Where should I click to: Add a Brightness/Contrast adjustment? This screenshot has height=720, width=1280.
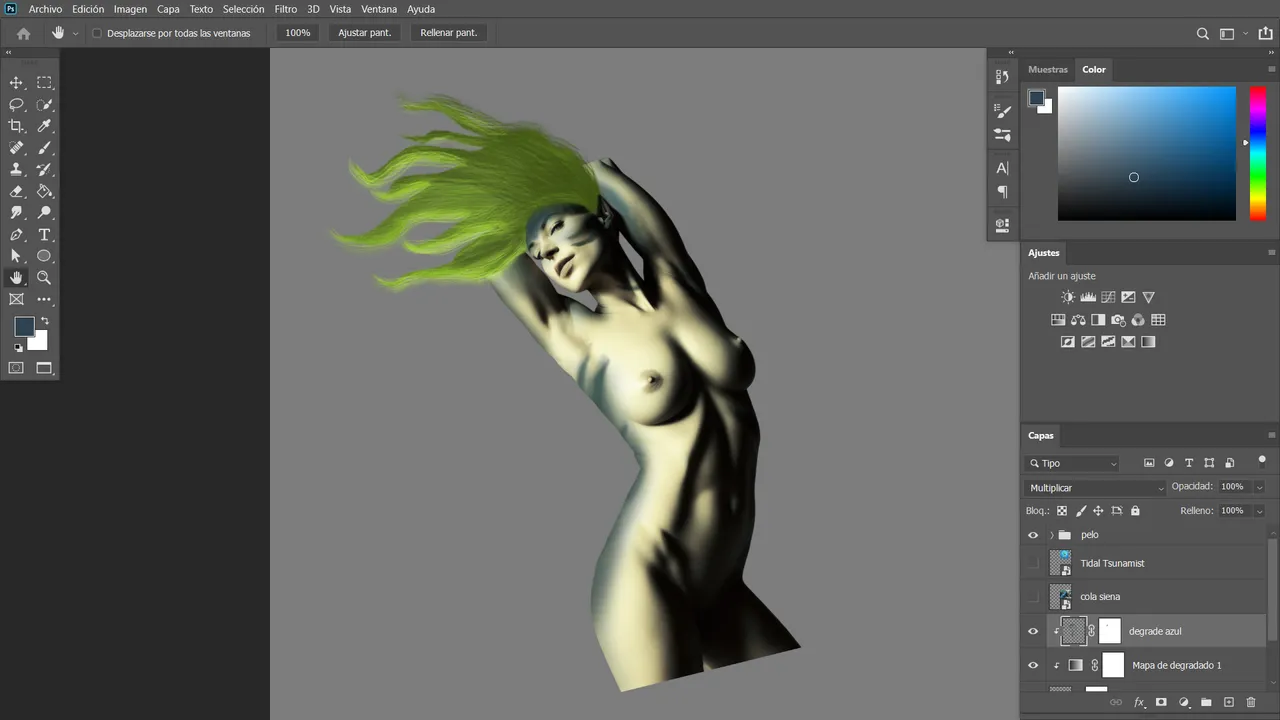pos(1068,297)
